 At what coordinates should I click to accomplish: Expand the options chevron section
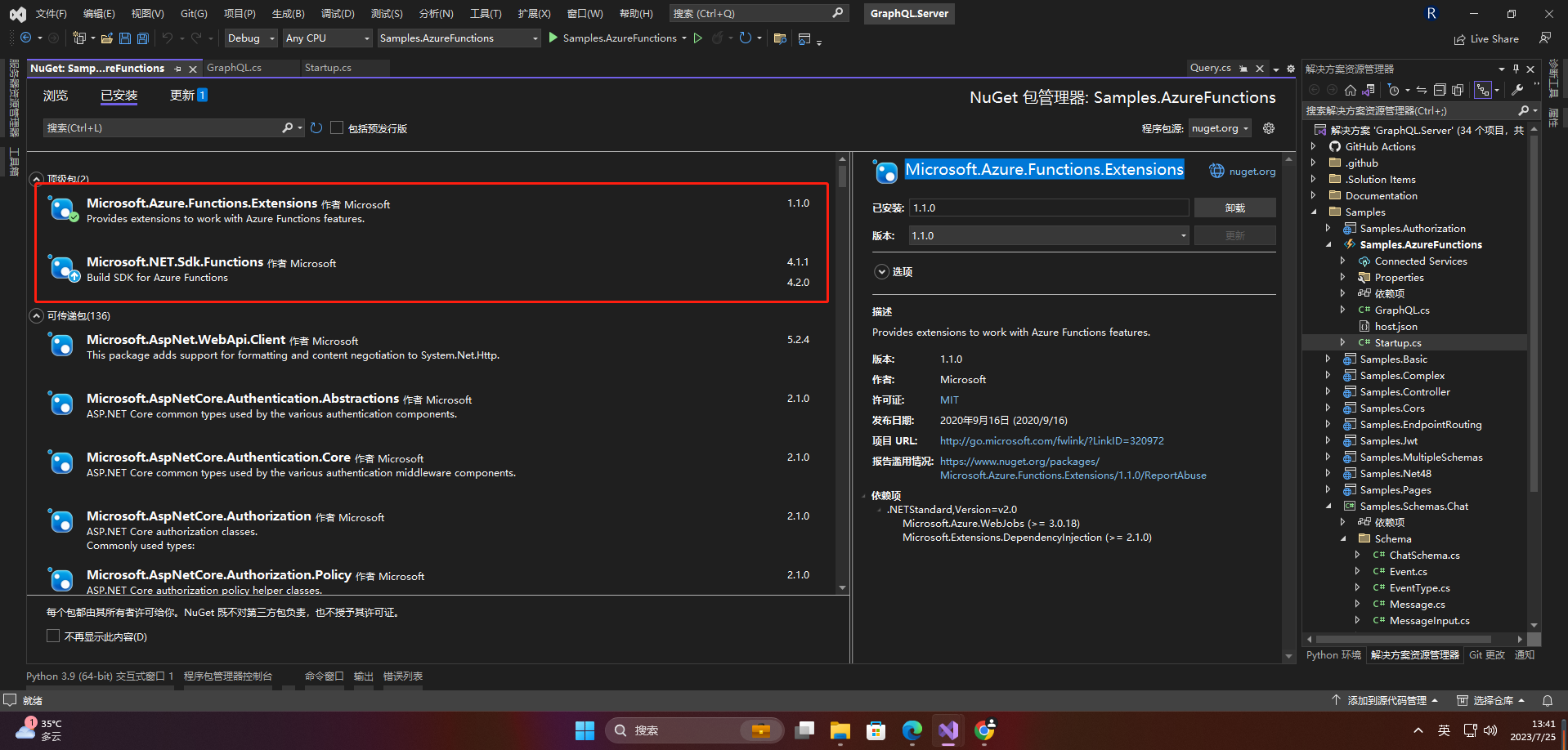(x=881, y=271)
